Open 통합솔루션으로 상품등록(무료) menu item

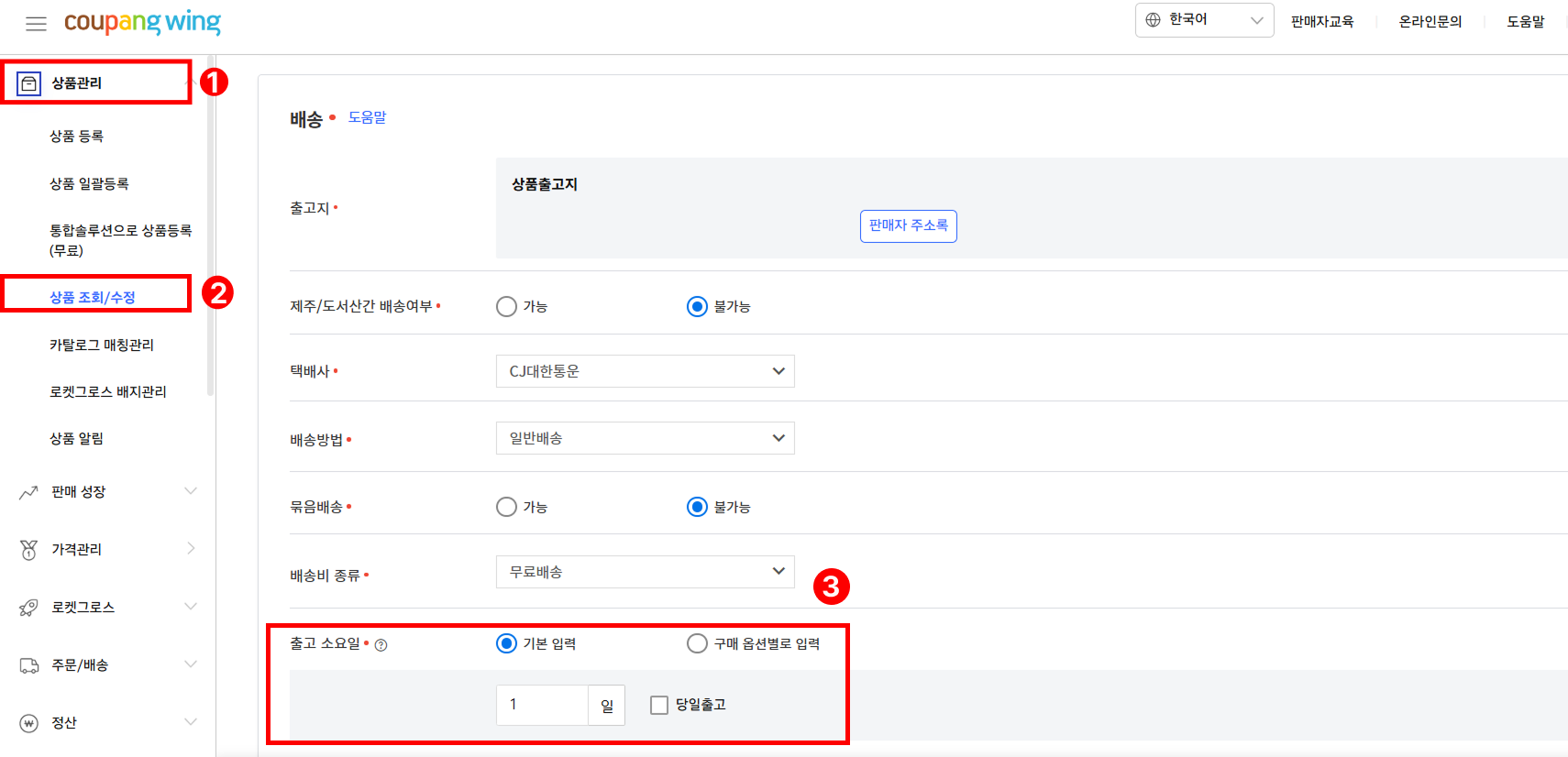coord(120,240)
